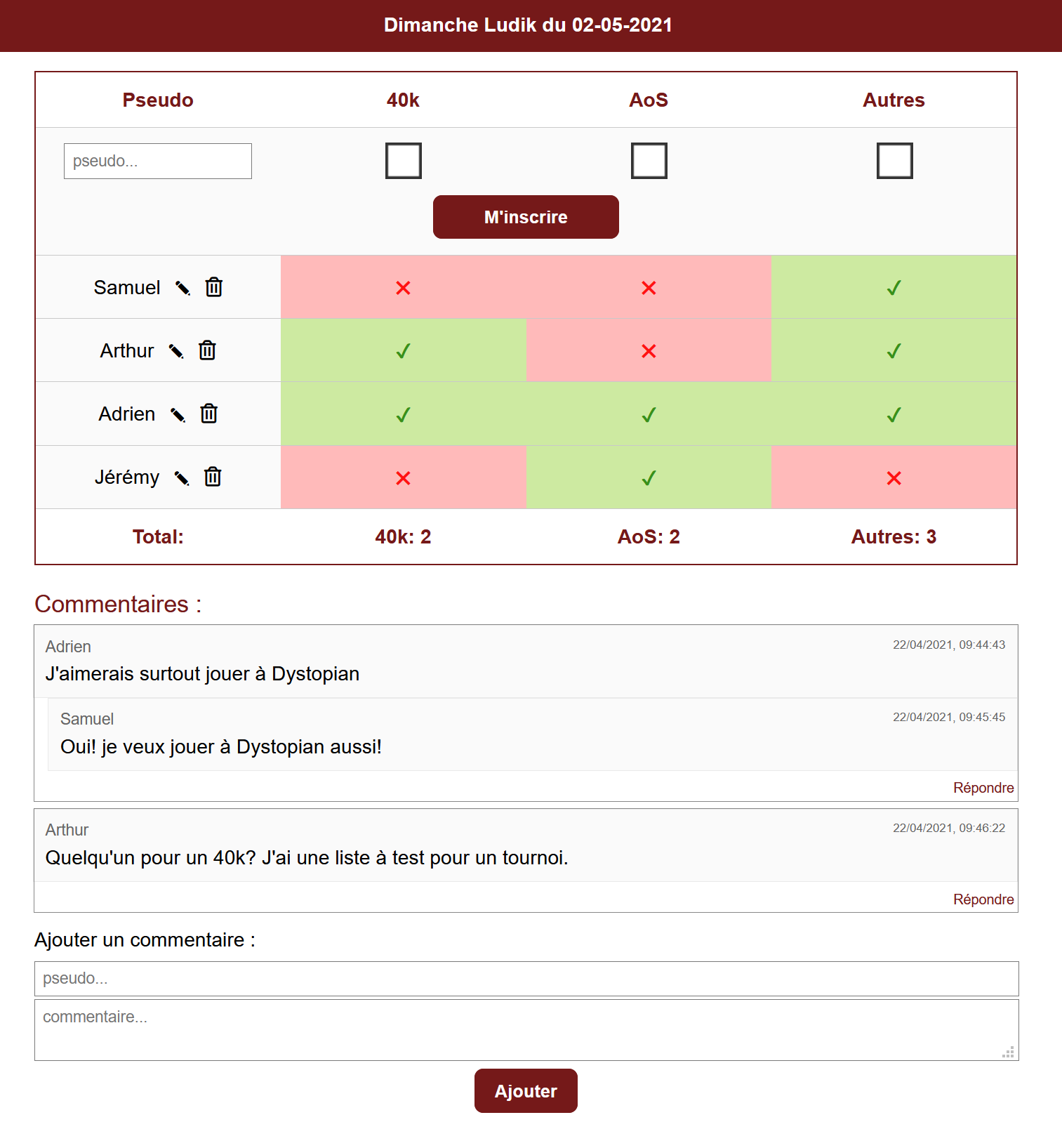Click Arthur's red AoS cross cell

coord(649,350)
